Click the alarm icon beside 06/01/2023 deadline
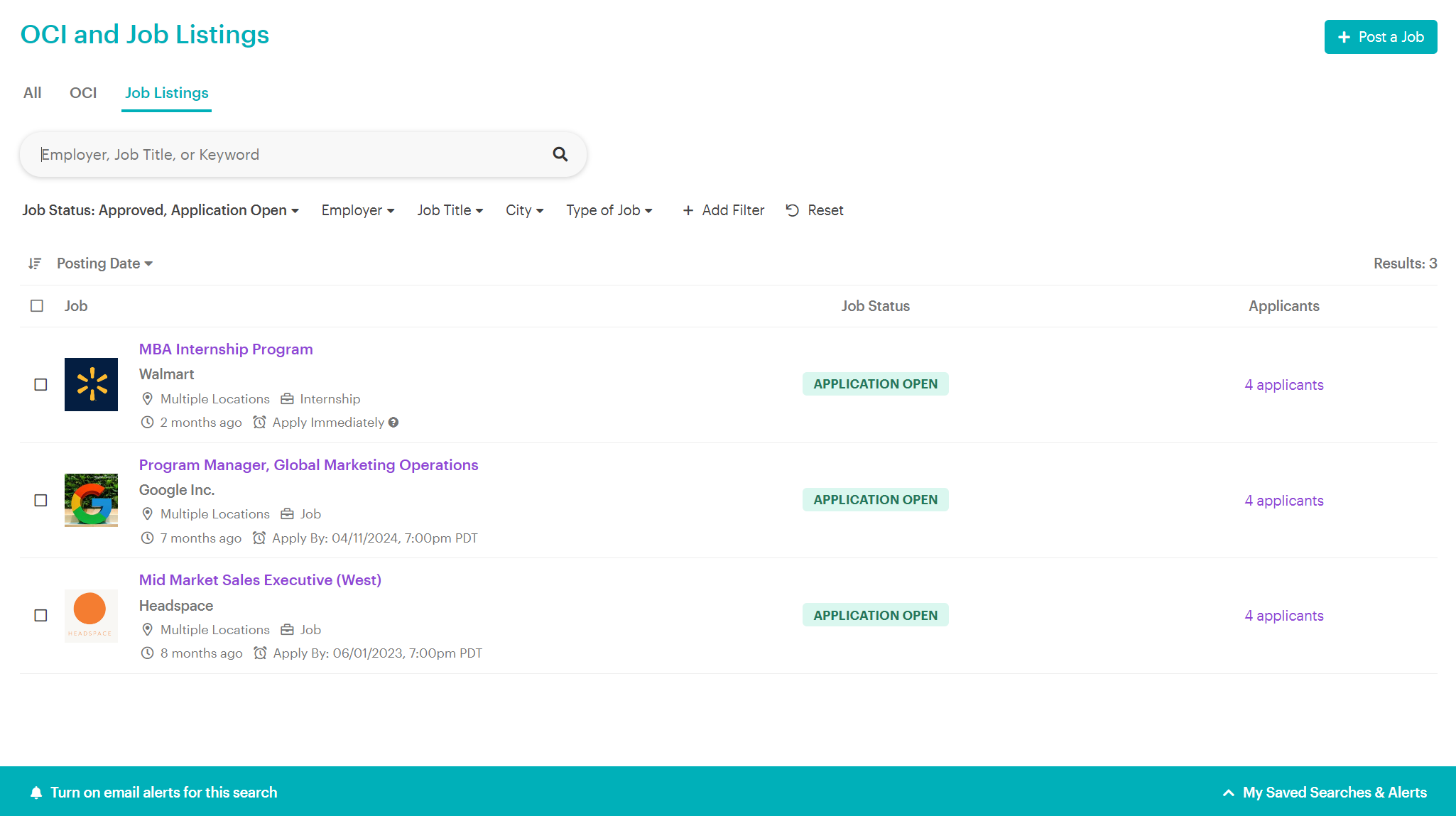 (x=261, y=653)
